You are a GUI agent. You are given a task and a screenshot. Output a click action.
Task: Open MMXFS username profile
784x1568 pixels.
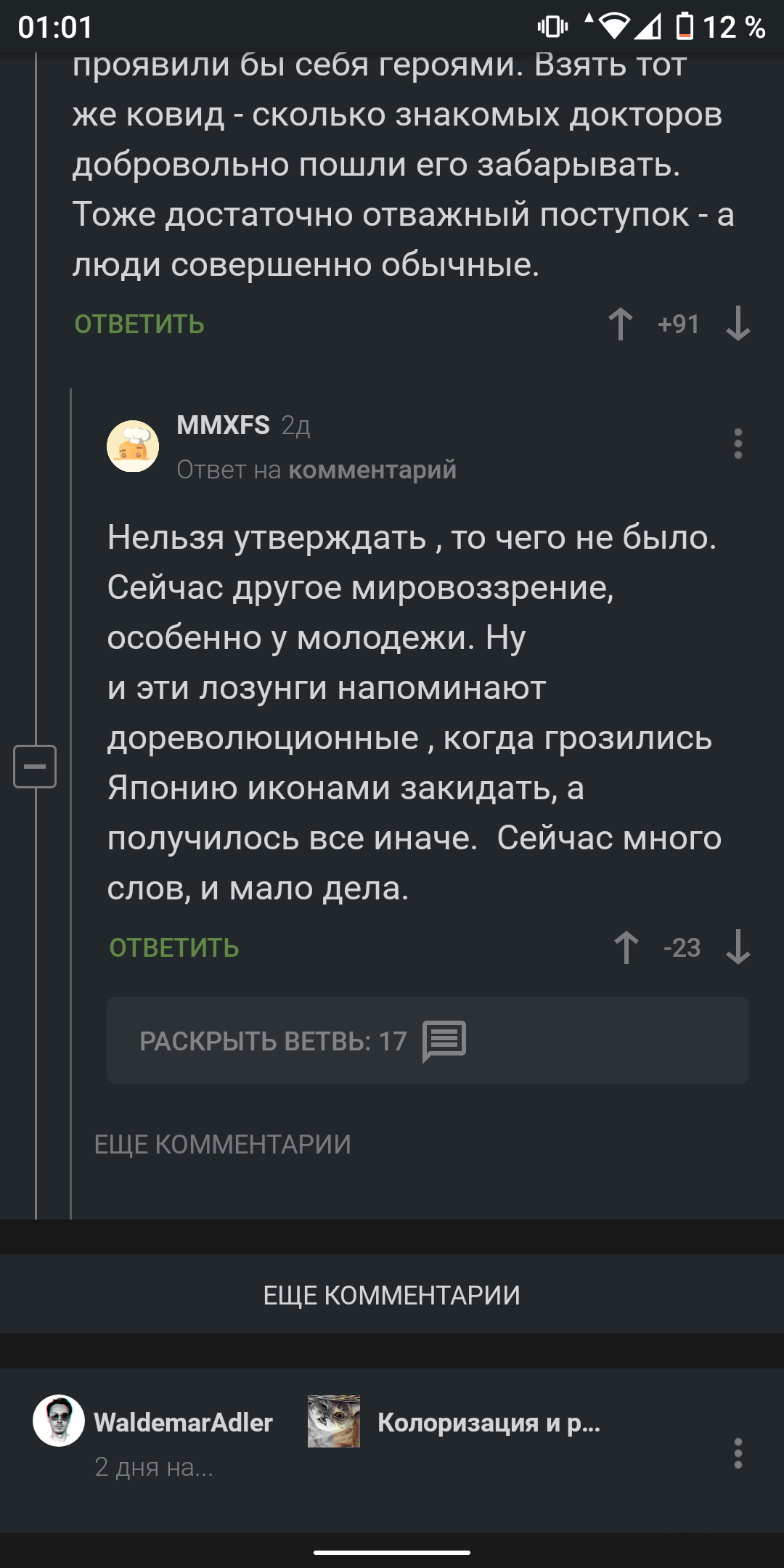223,425
